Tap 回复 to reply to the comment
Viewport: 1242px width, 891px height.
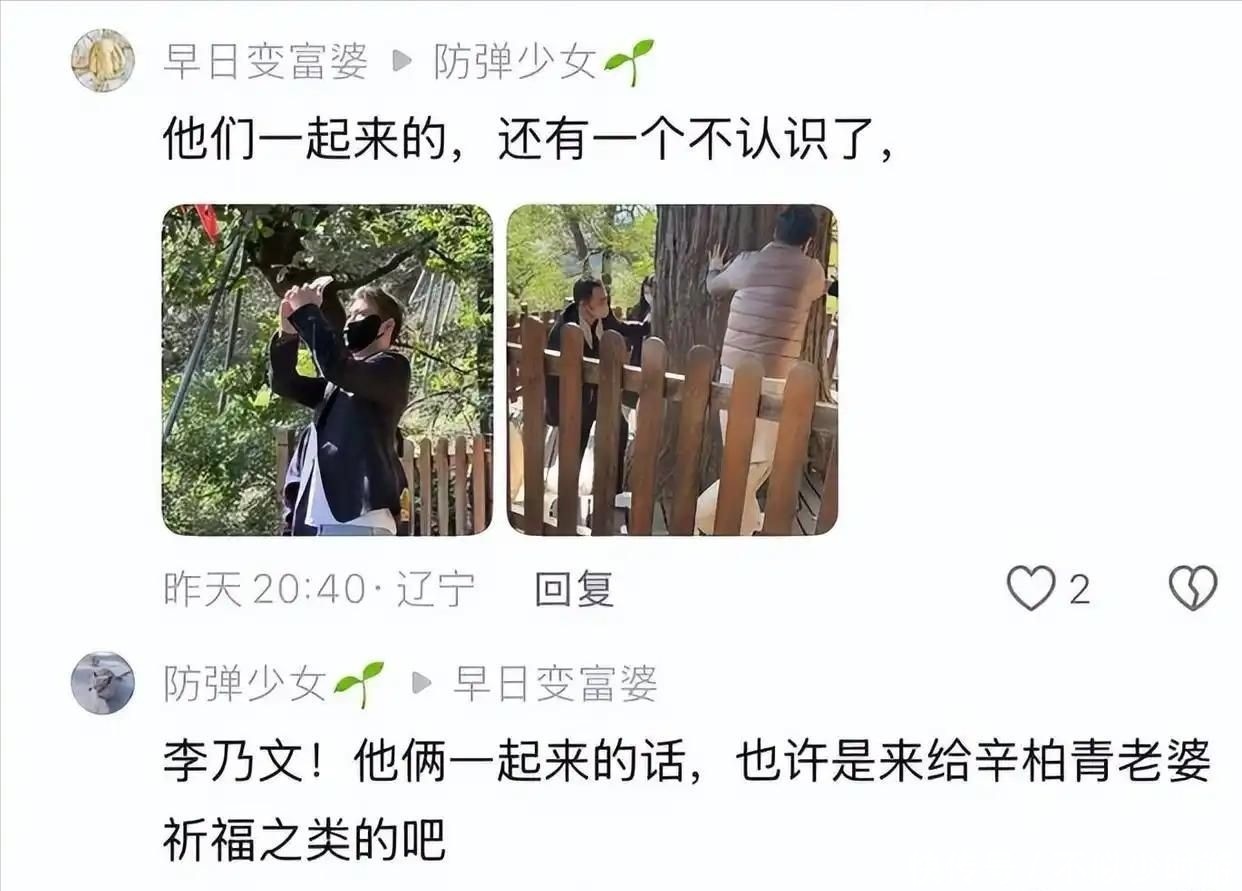(x=574, y=590)
